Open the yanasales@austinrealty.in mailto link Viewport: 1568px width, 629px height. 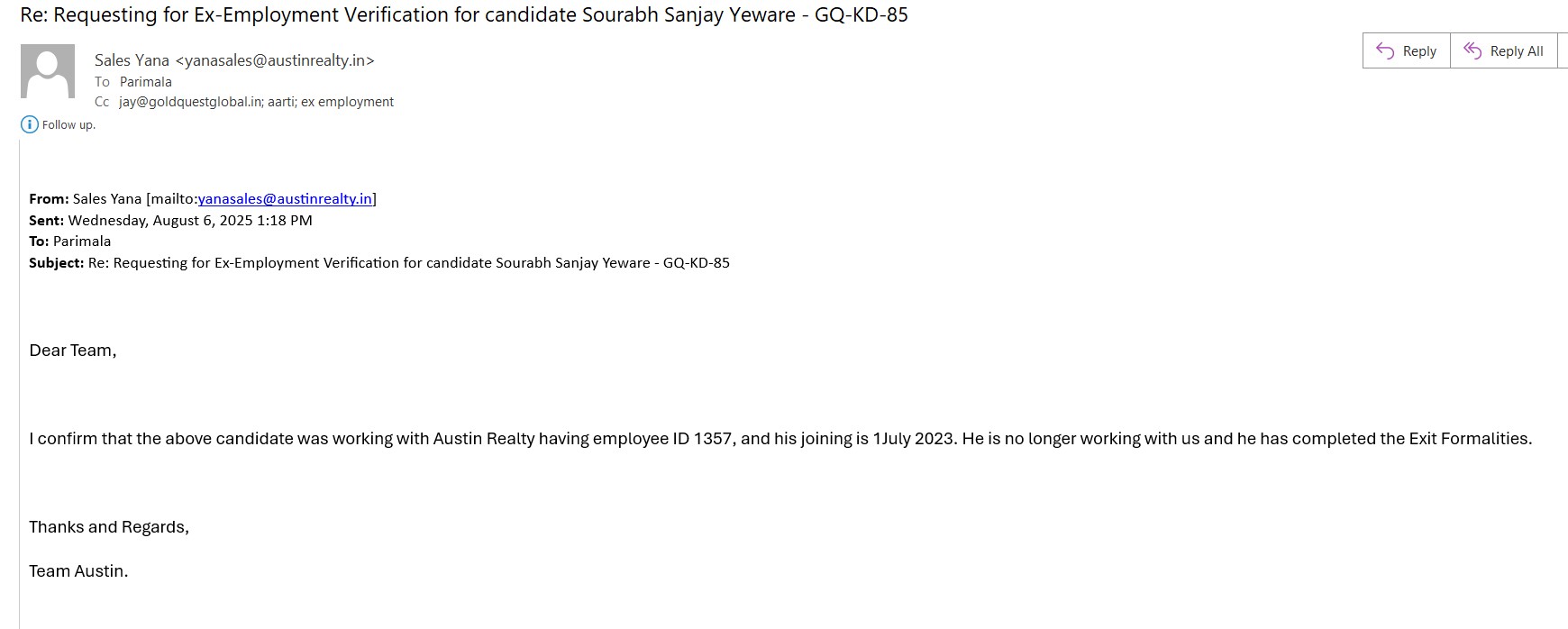coord(285,198)
